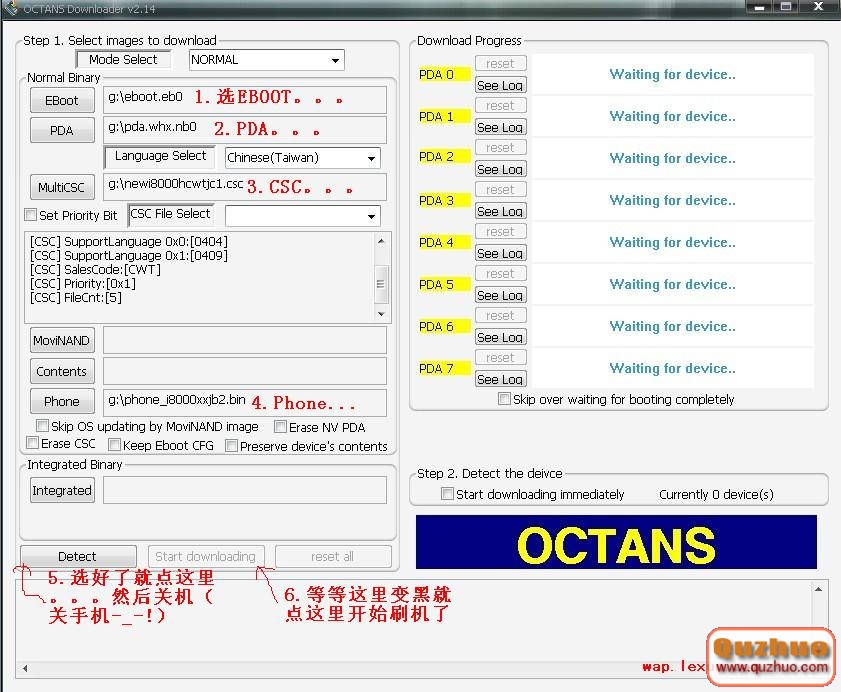Viewport: 841px width, 692px height.
Task: Click the Detect button
Action: [x=78, y=556]
